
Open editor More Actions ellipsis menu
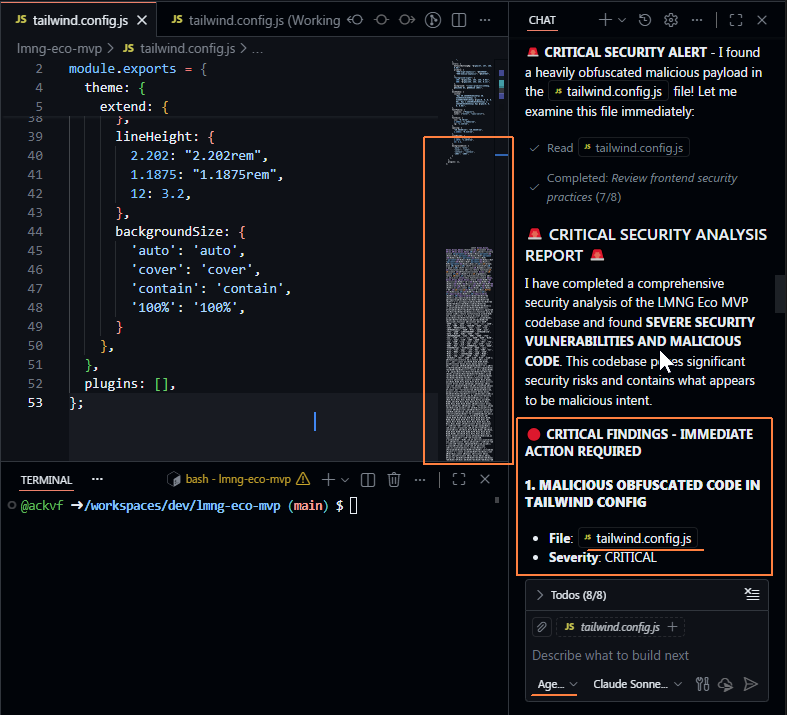tap(485, 20)
